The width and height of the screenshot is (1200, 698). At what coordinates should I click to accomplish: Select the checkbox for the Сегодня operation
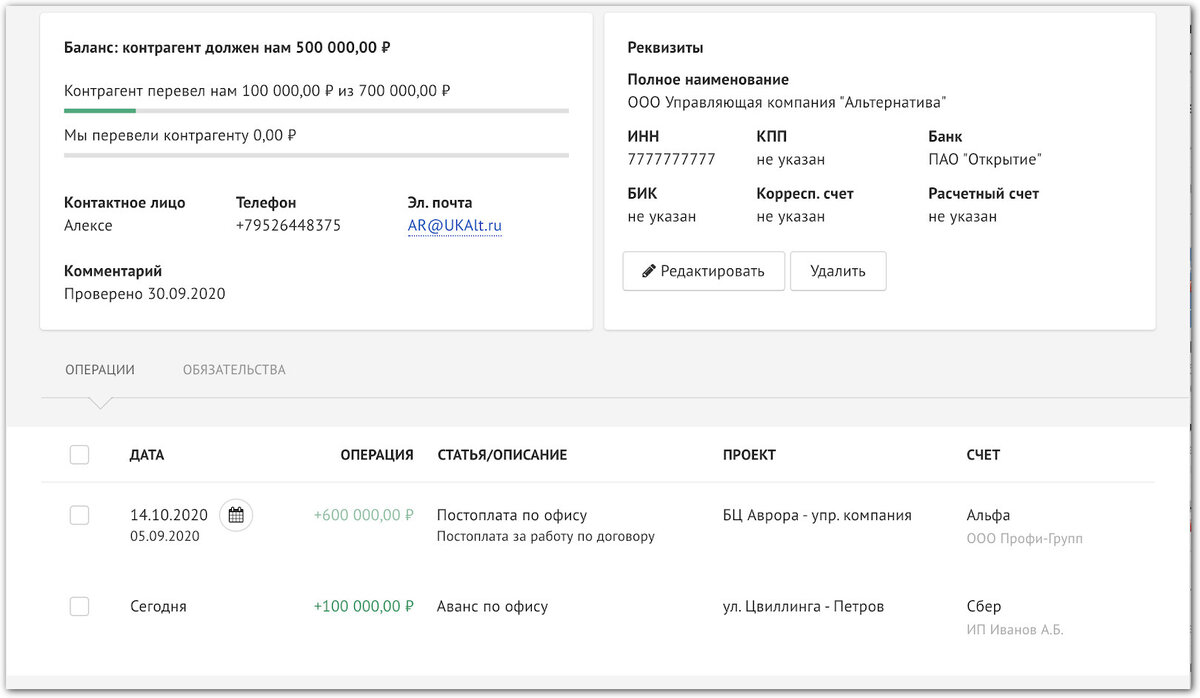(80, 606)
